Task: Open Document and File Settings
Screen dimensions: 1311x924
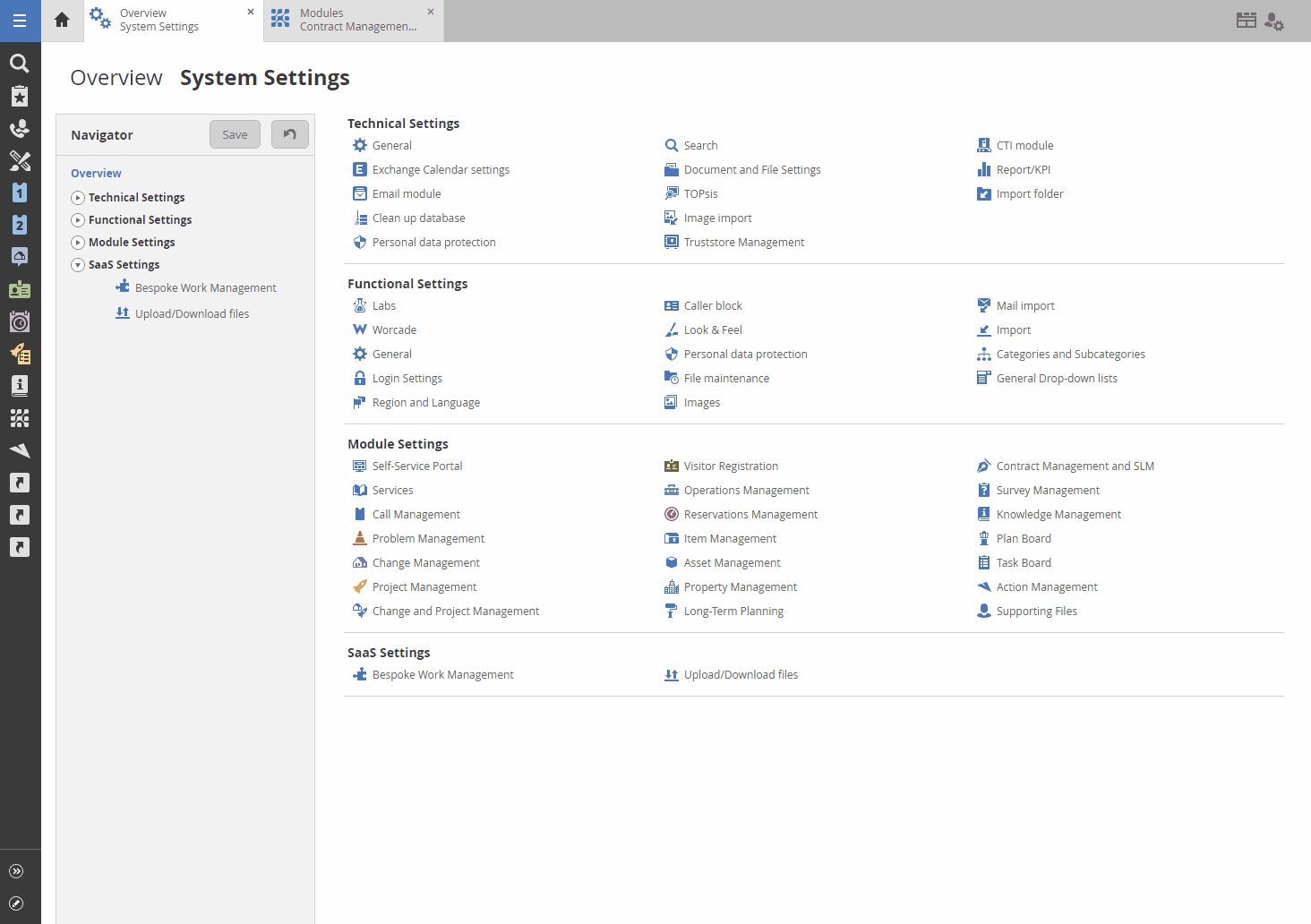Action: click(x=742, y=169)
